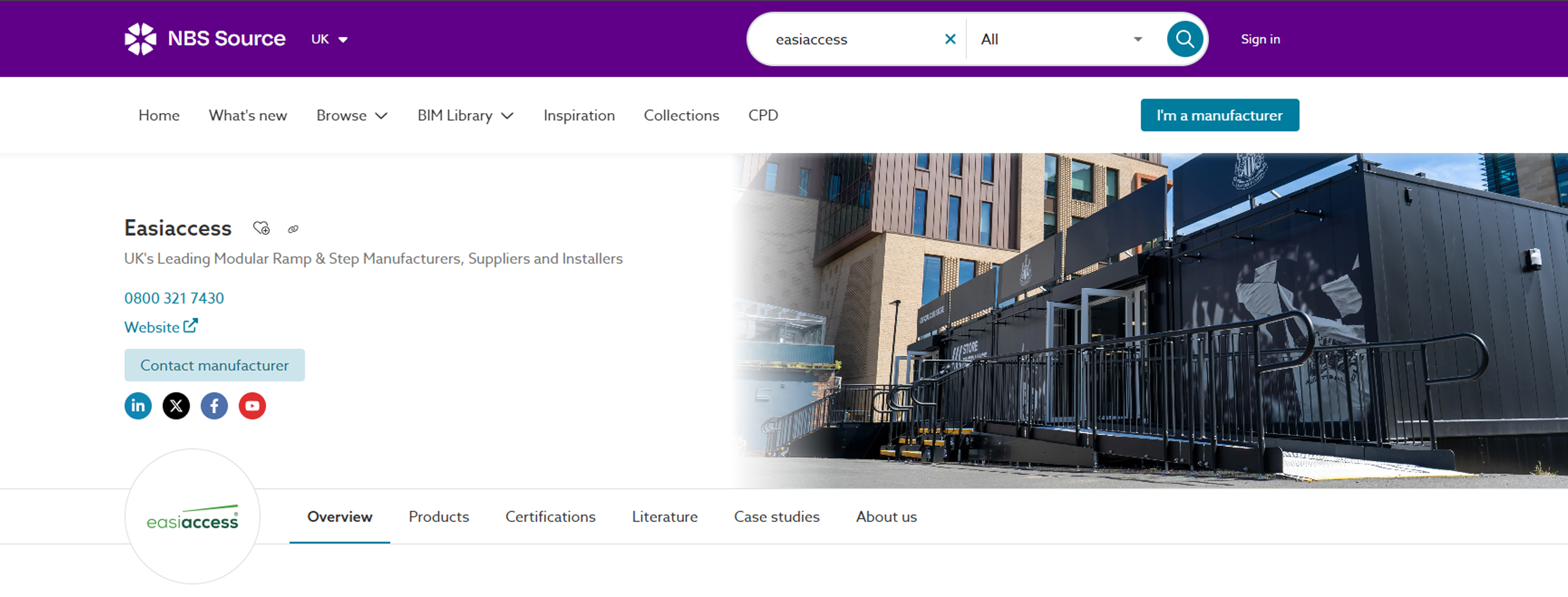Viewport: 1568px width, 597px height.
Task: Open Easiaccess Facebook page
Action: [x=214, y=406]
